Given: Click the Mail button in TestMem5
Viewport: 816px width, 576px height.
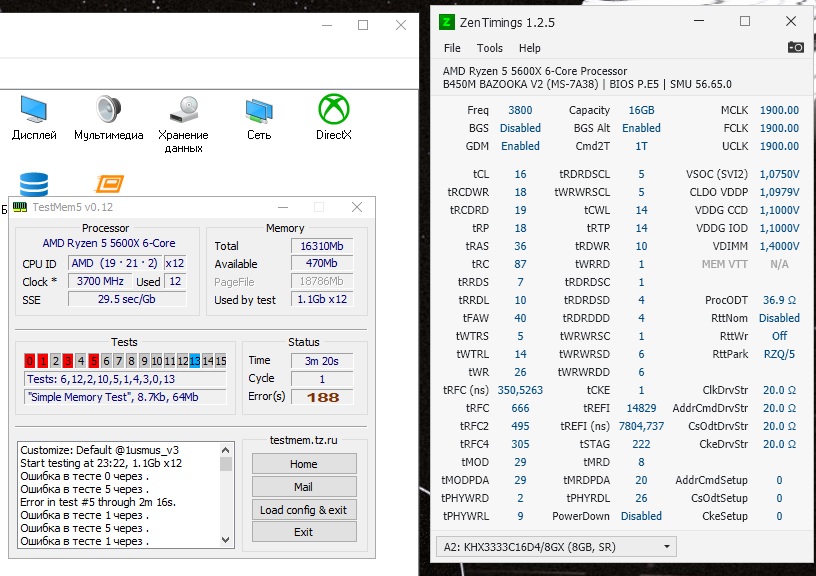Looking at the screenshot, I should (304, 487).
